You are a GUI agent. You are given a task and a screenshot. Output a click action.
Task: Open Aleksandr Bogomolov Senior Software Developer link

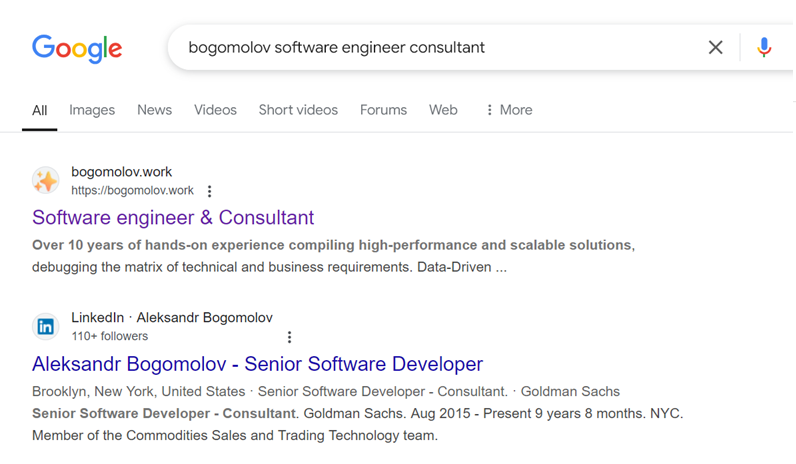pyautogui.click(x=257, y=364)
